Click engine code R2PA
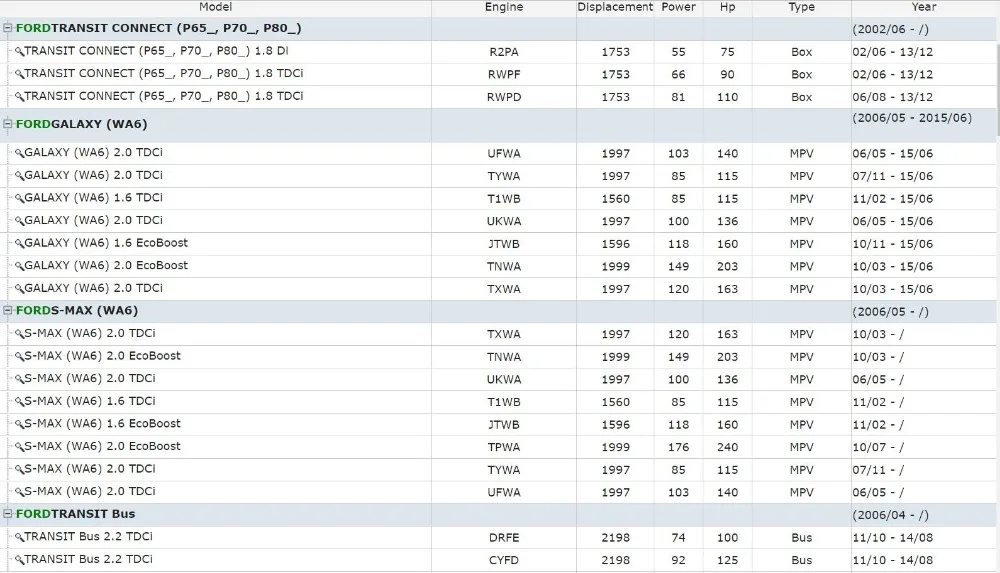Image resolution: width=1000 pixels, height=573 pixels. click(x=504, y=52)
